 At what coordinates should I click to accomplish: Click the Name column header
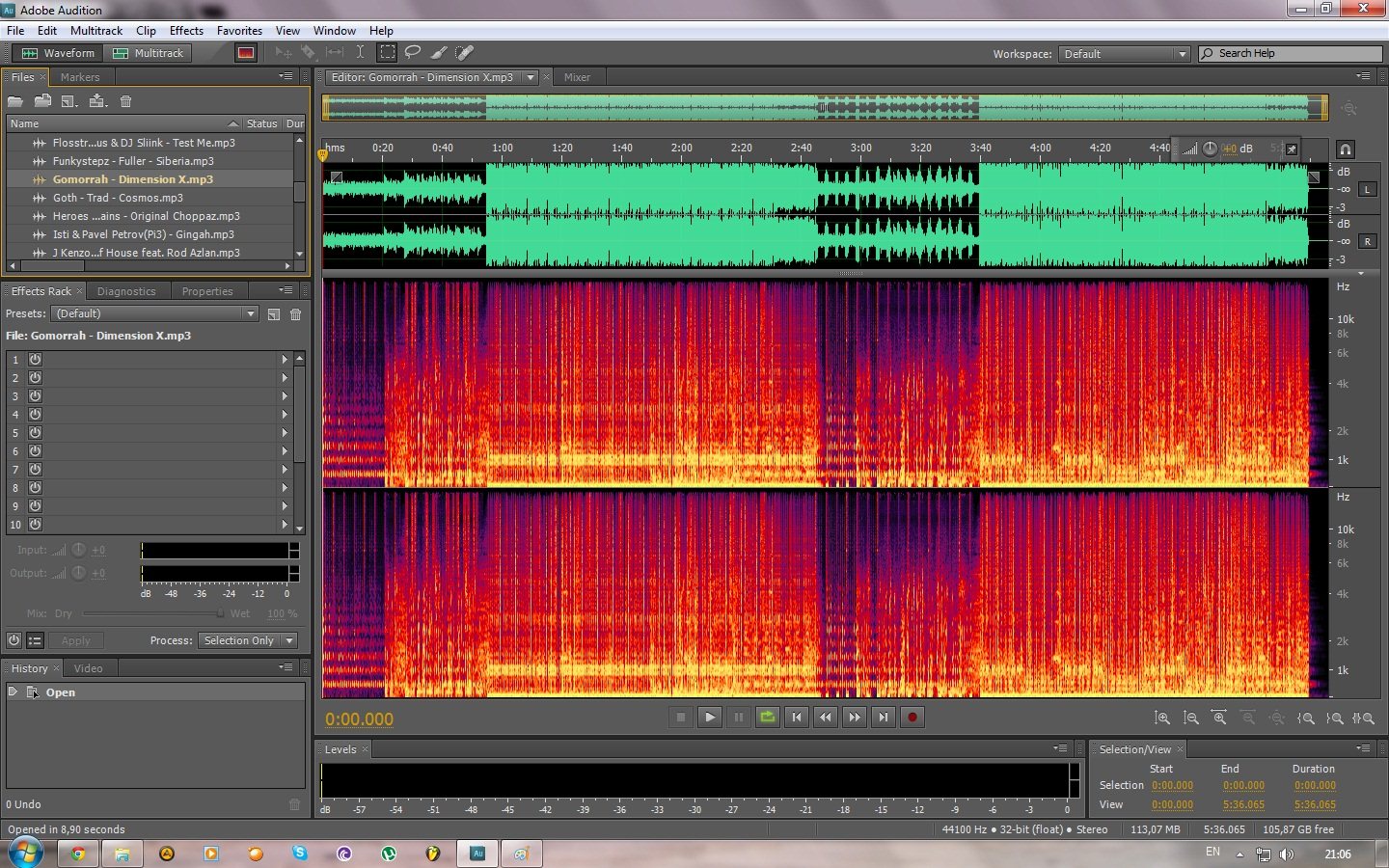click(123, 123)
